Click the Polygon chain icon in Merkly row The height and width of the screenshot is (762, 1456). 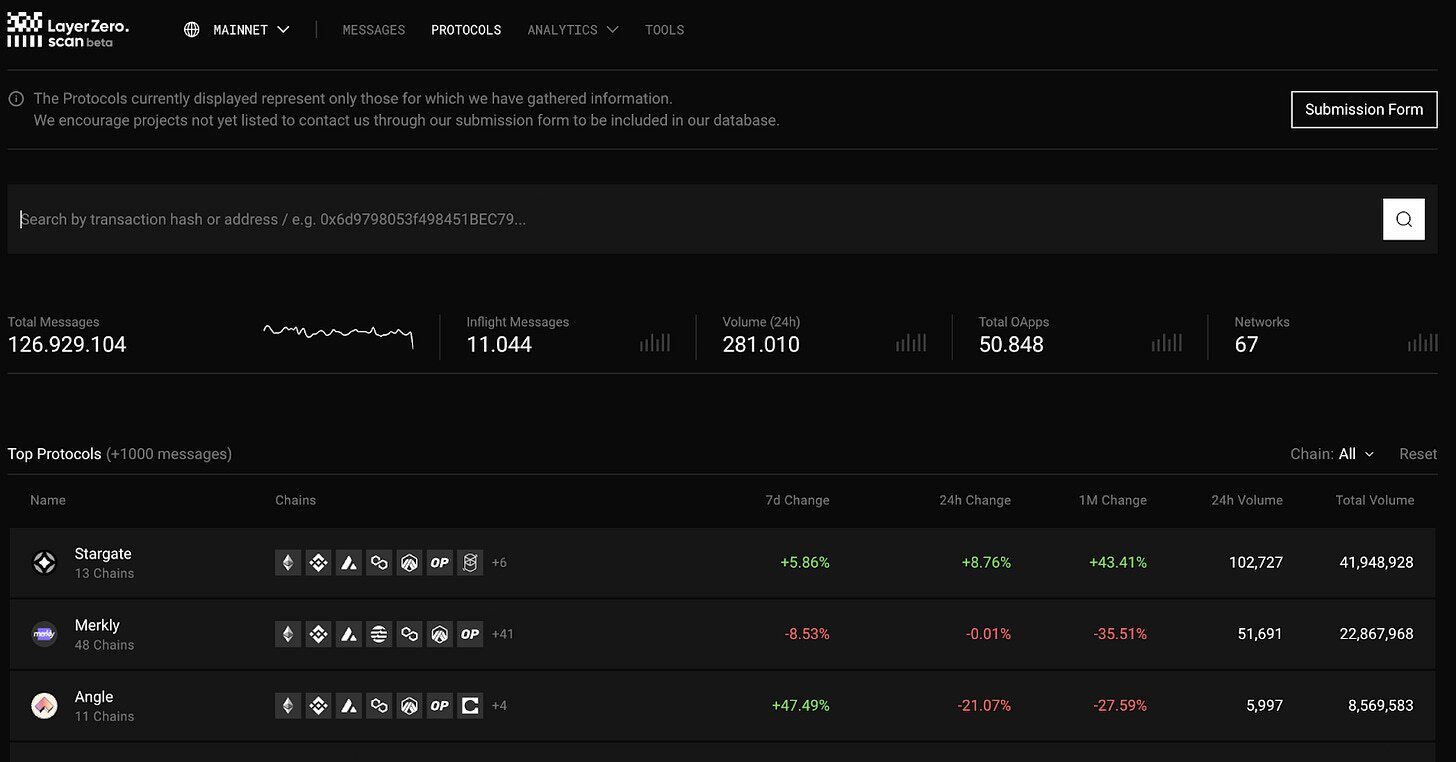(x=409, y=634)
